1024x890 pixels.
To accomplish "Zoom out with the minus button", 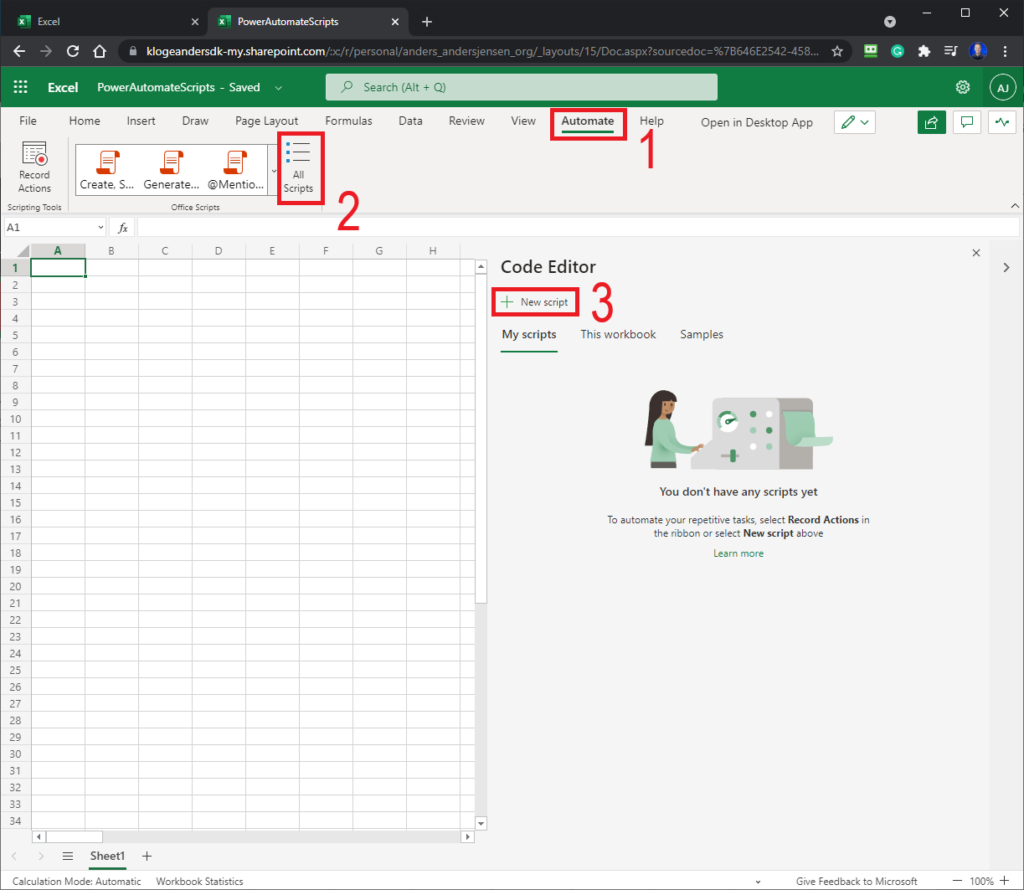I will click(x=957, y=881).
